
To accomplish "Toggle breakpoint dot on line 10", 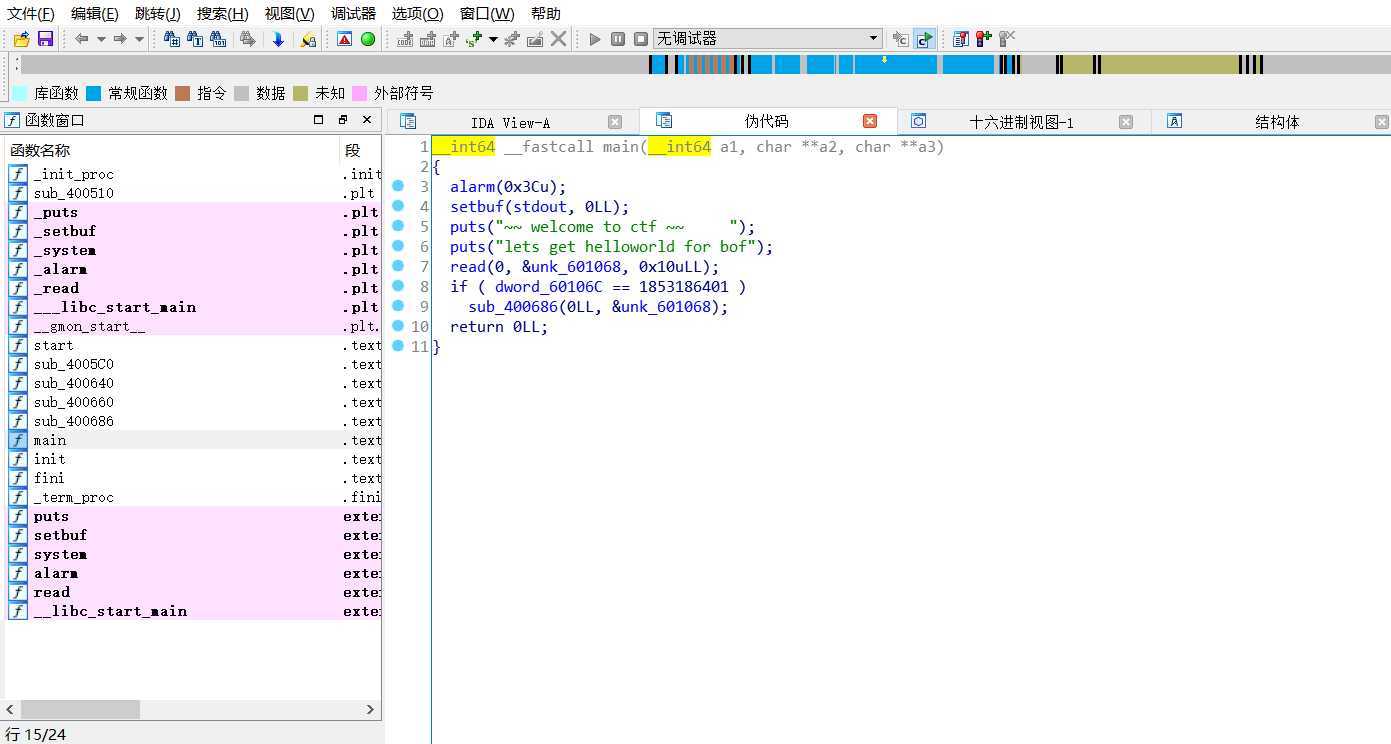I will [398, 326].
